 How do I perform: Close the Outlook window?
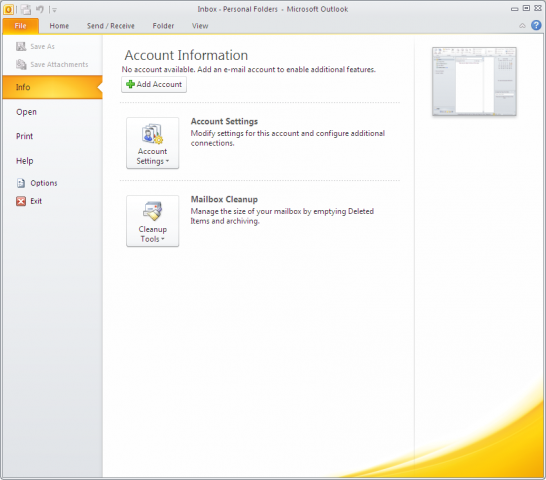click(538, 8)
